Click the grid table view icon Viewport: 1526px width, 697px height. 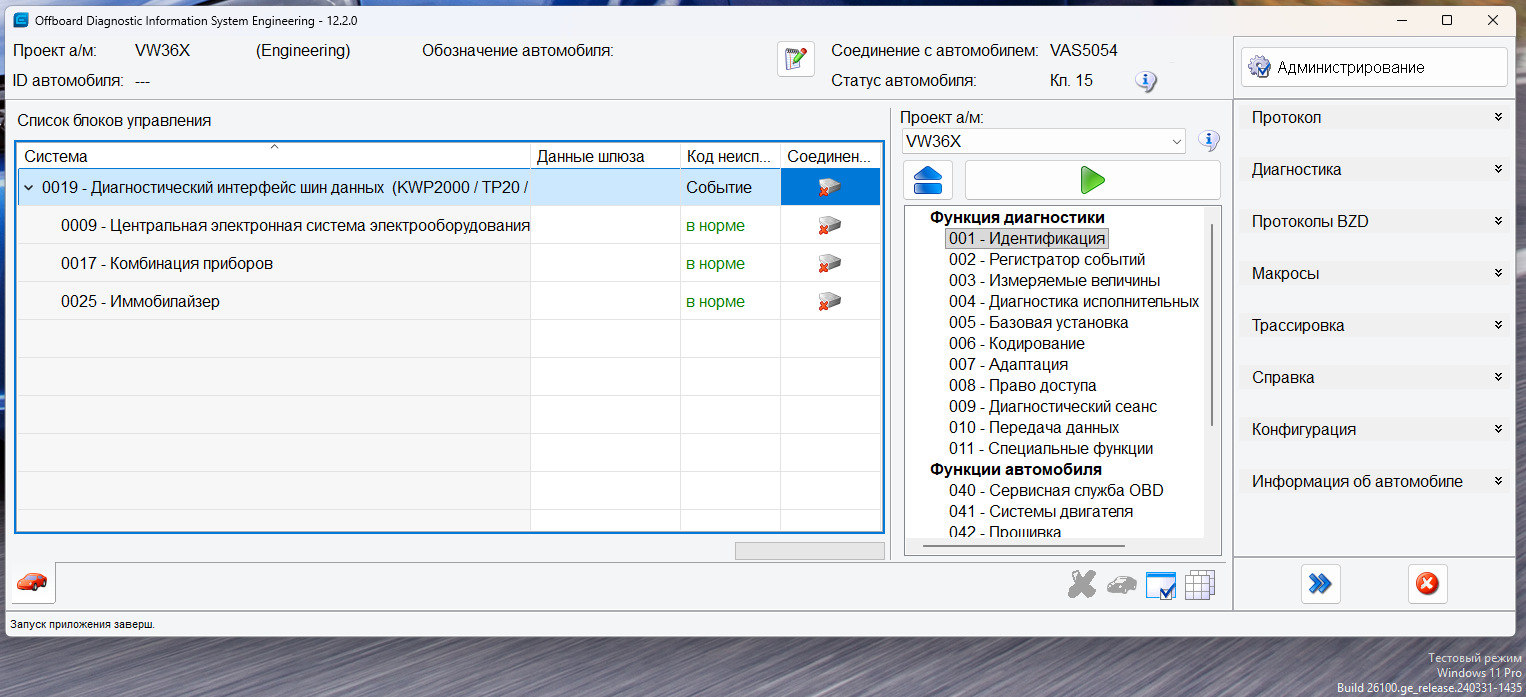tap(1200, 585)
